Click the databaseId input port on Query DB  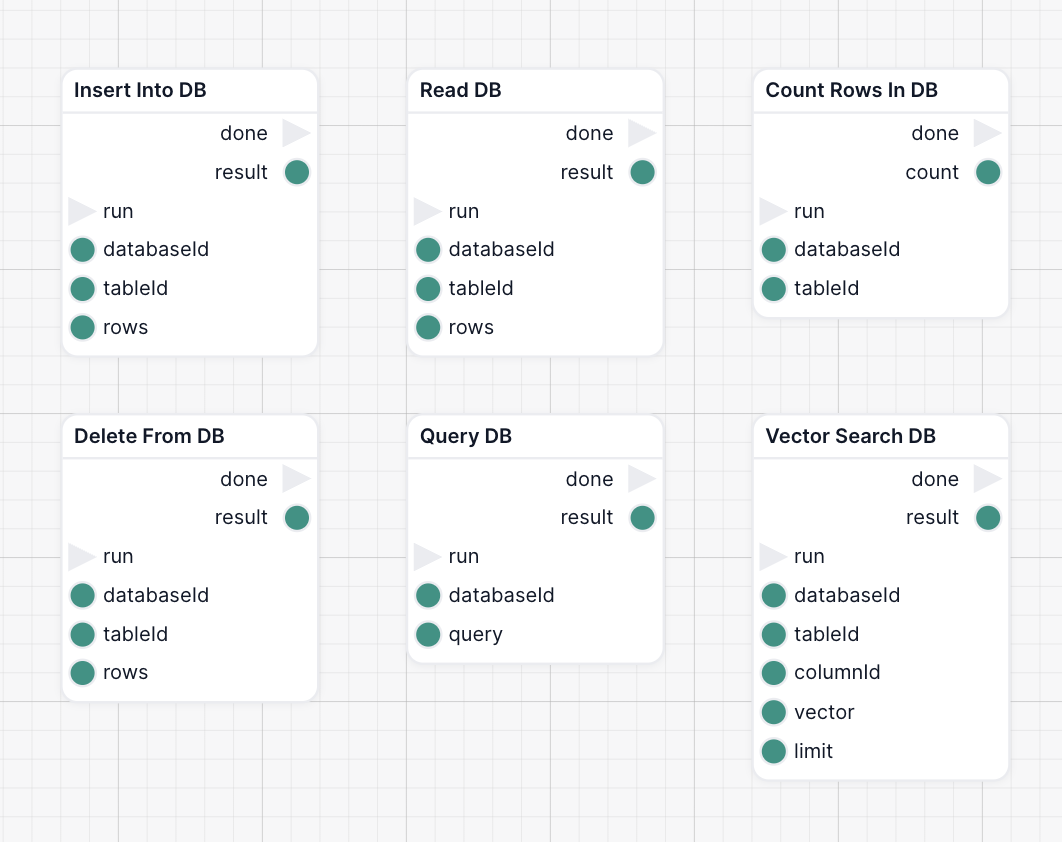(x=428, y=595)
